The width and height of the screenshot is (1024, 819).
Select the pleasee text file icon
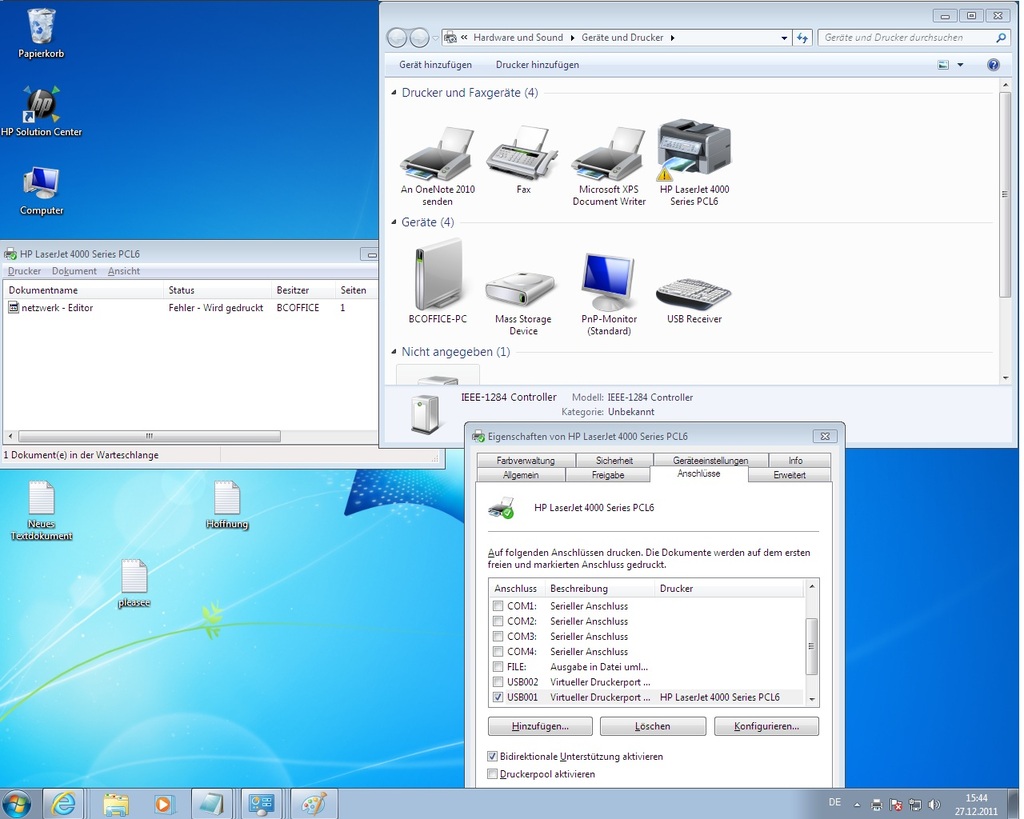pos(134,583)
